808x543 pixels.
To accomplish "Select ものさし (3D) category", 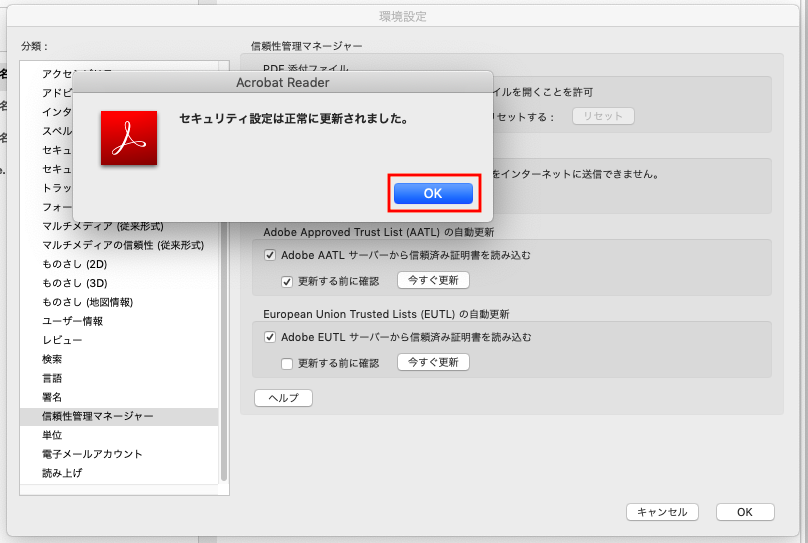I will coord(119,283).
